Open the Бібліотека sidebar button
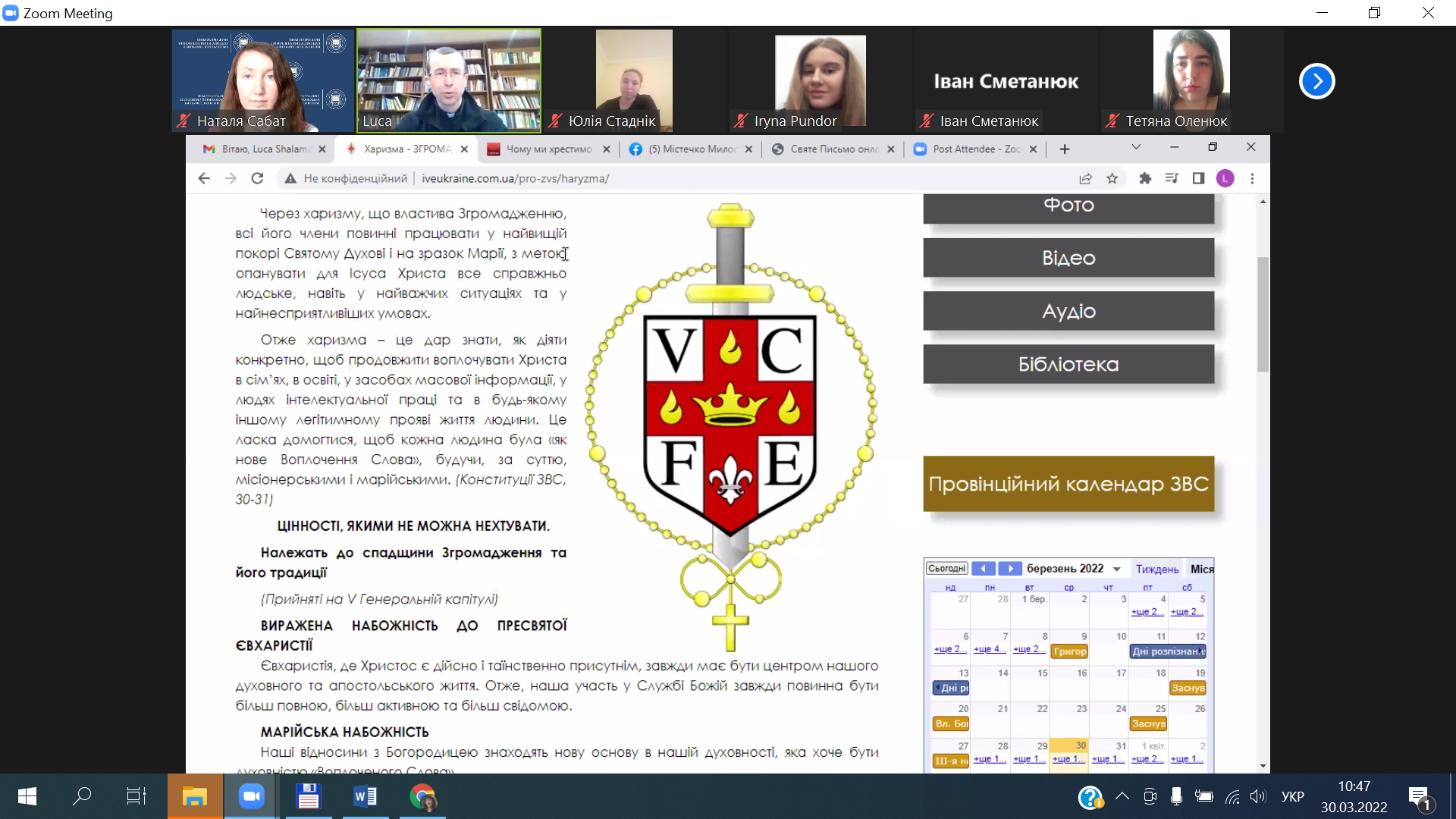Image resolution: width=1456 pixels, height=819 pixels. pyautogui.click(x=1068, y=365)
